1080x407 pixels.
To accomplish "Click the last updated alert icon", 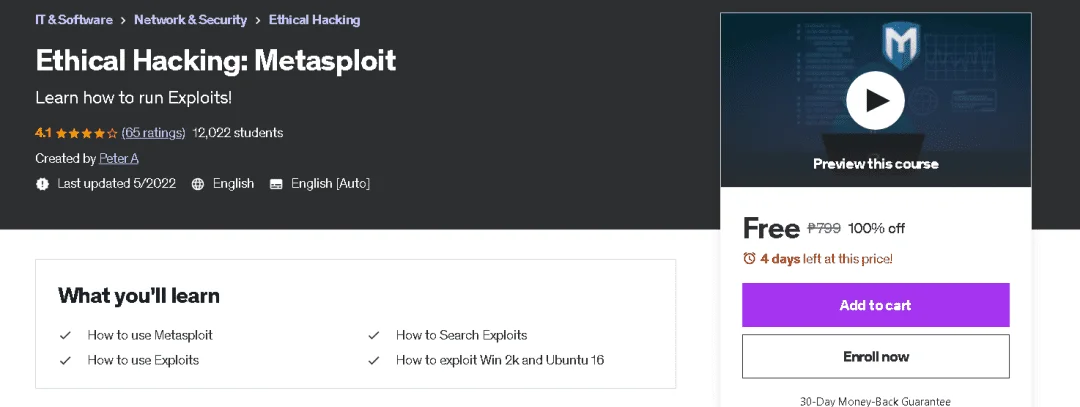I will point(43,184).
